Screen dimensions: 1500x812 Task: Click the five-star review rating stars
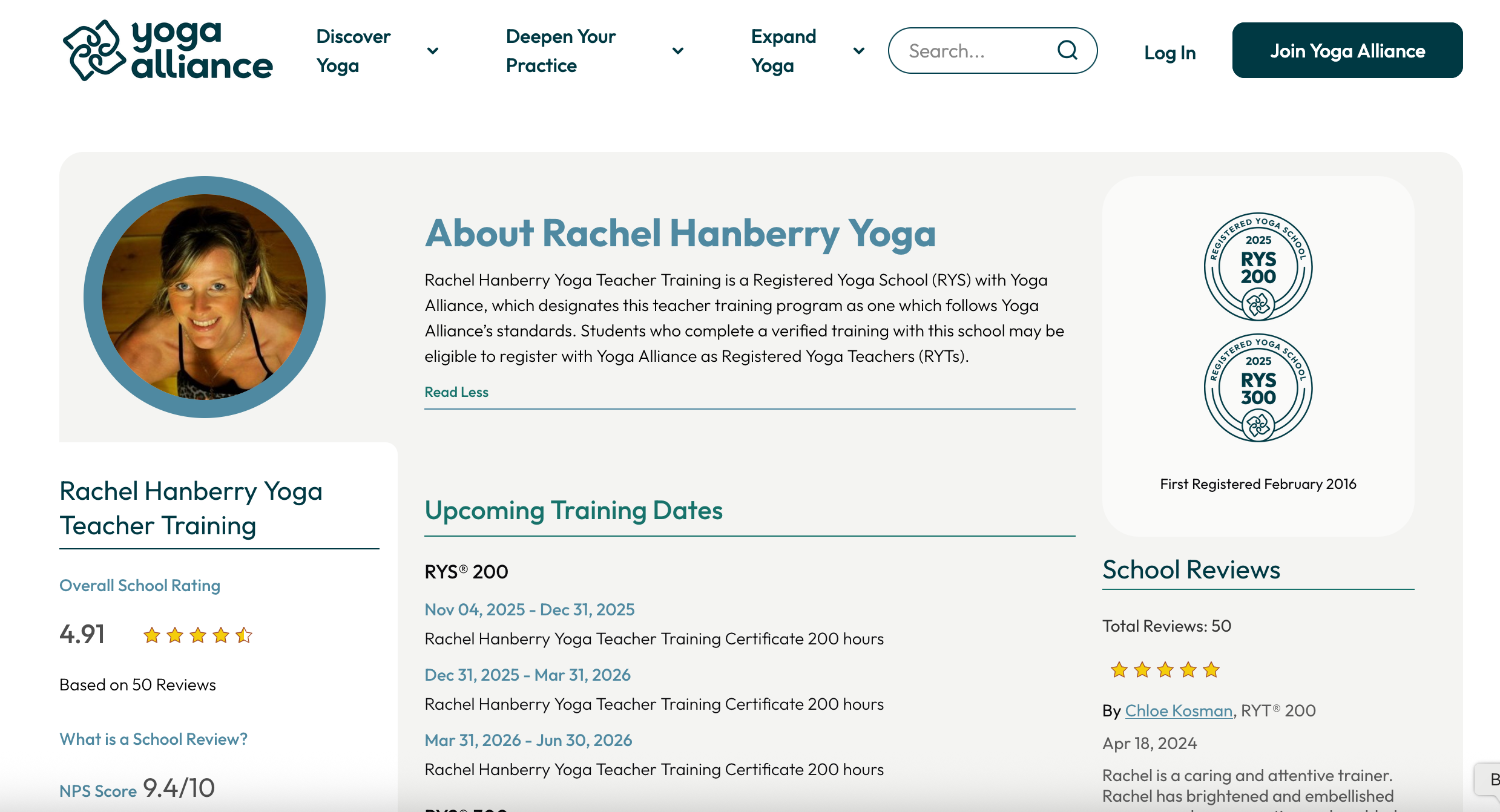[x=1165, y=670]
